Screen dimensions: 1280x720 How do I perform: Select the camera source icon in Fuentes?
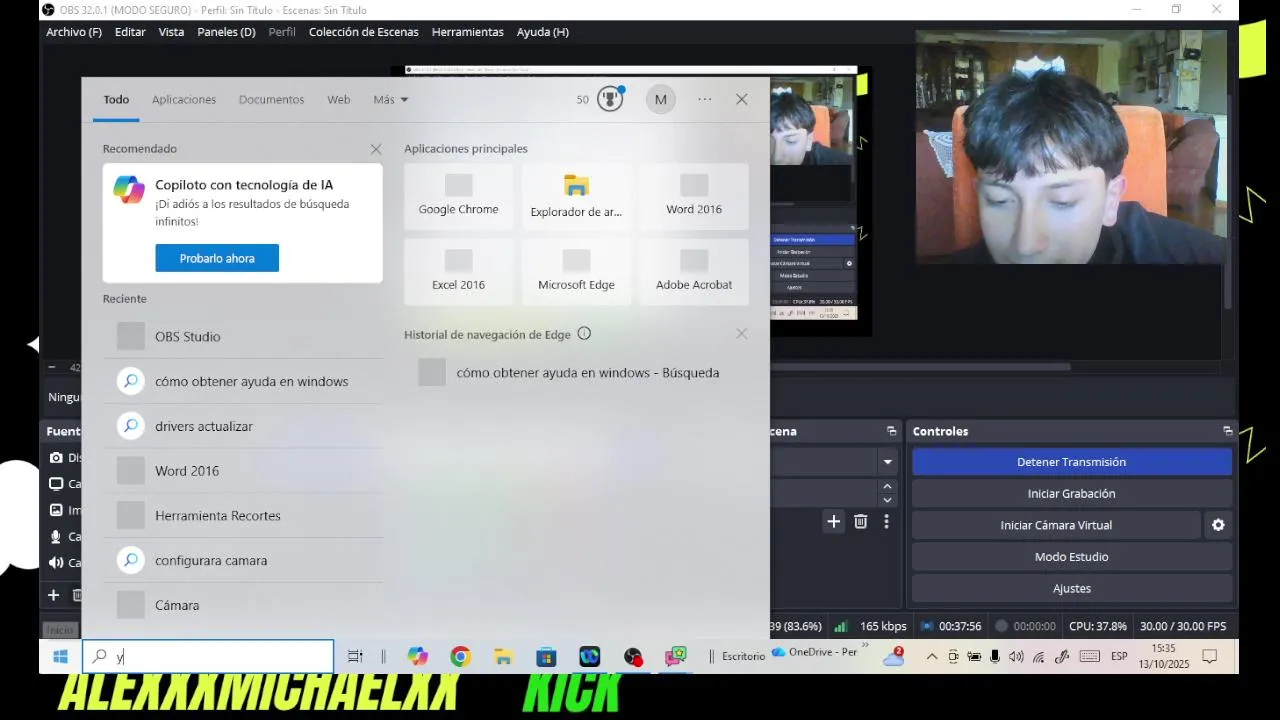57,458
